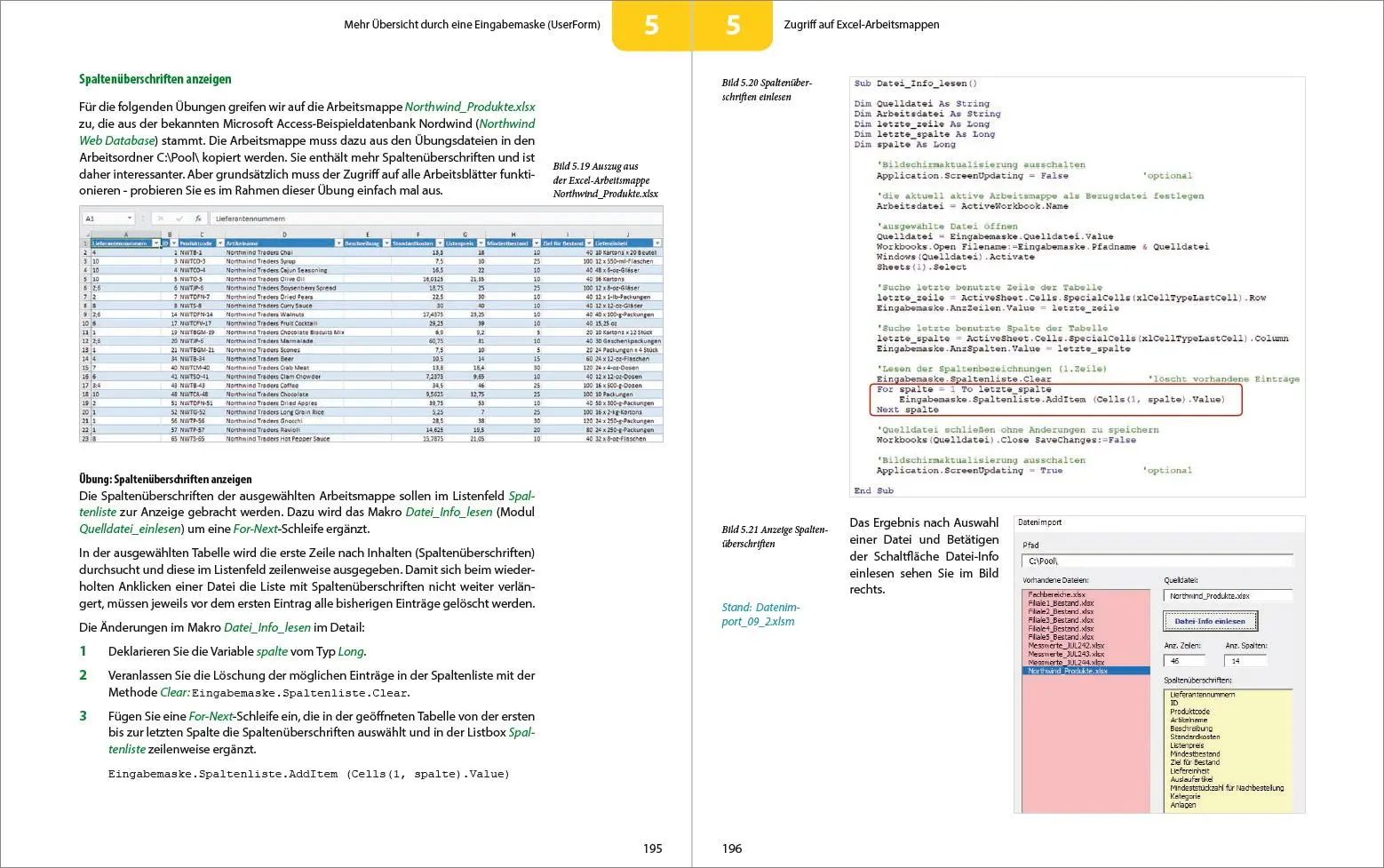The height and width of the screenshot is (868, 1384).
Task: Select cell Northwind Traders Hot Pepper Sauce
Action: click(x=284, y=439)
